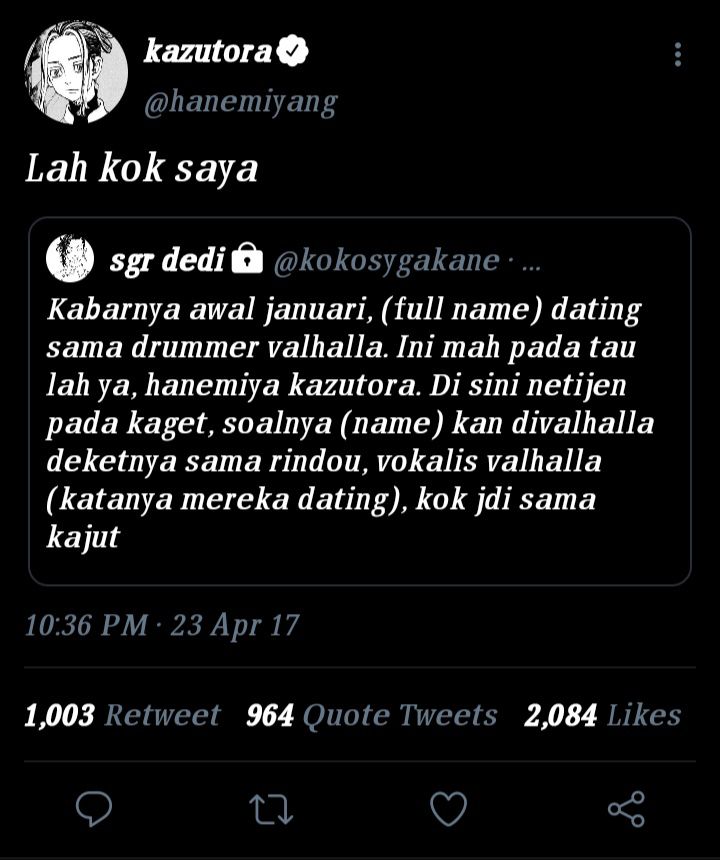Tap the lock icon beside sgr dedi
Screen dimensions: 720x860
247,257
